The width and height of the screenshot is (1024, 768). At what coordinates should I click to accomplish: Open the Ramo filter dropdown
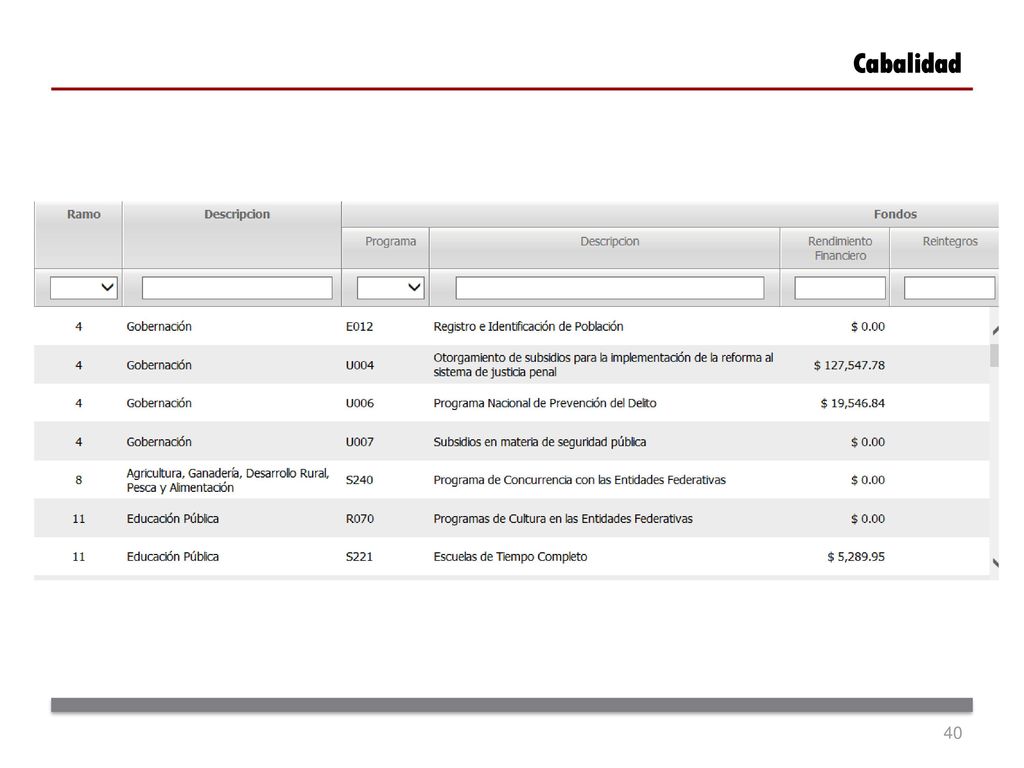coord(84,287)
